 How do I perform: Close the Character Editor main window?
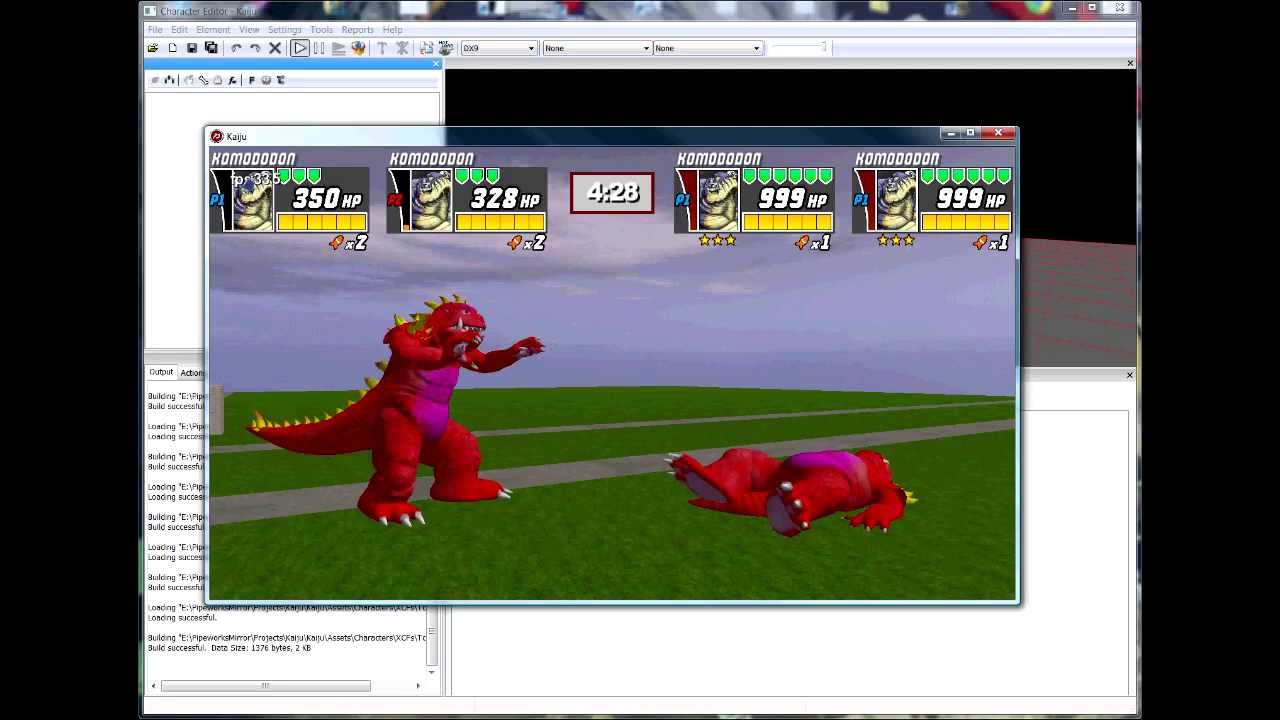1120,8
